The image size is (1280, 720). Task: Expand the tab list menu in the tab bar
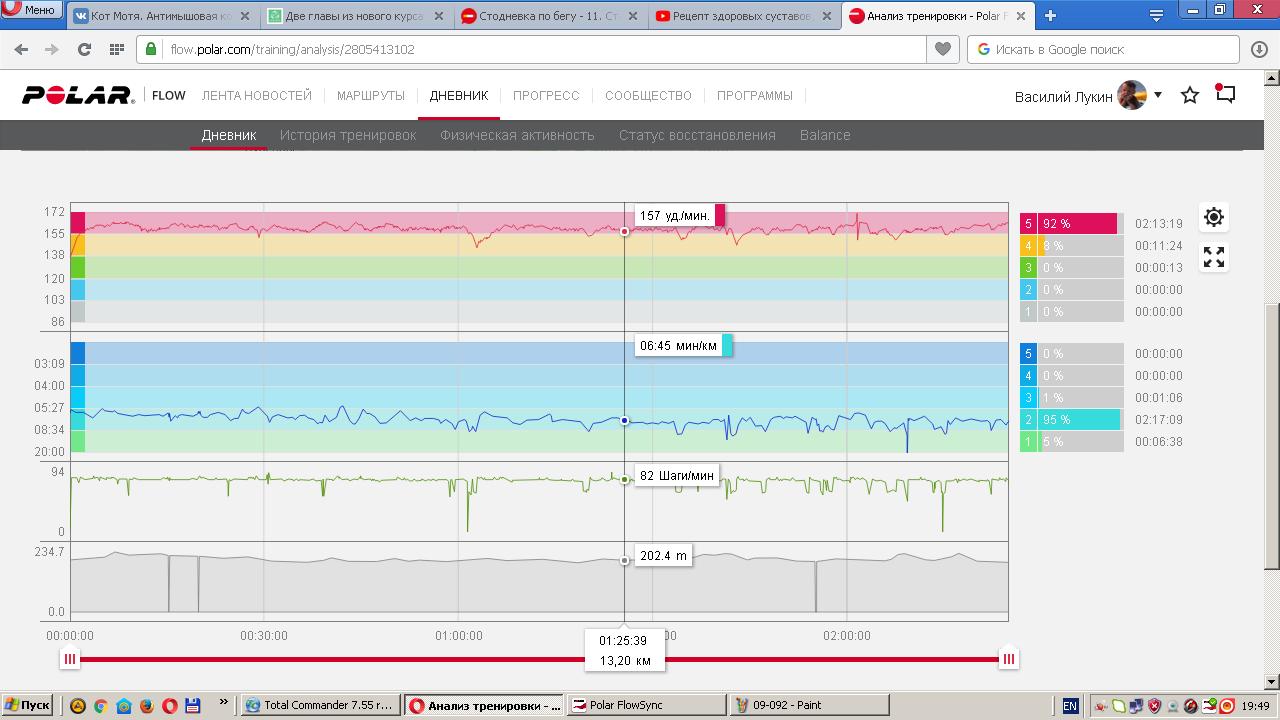1156,16
